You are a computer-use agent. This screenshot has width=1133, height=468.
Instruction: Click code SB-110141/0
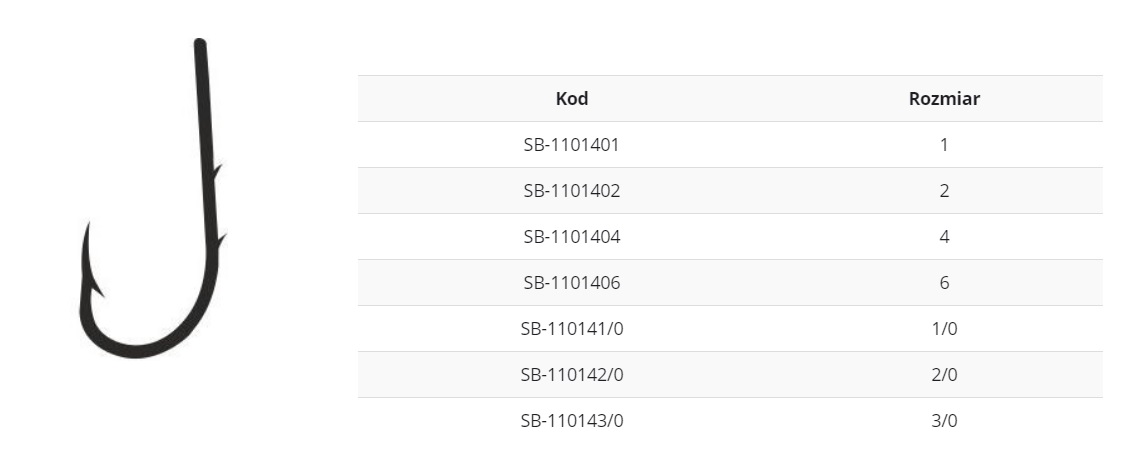[x=572, y=329]
